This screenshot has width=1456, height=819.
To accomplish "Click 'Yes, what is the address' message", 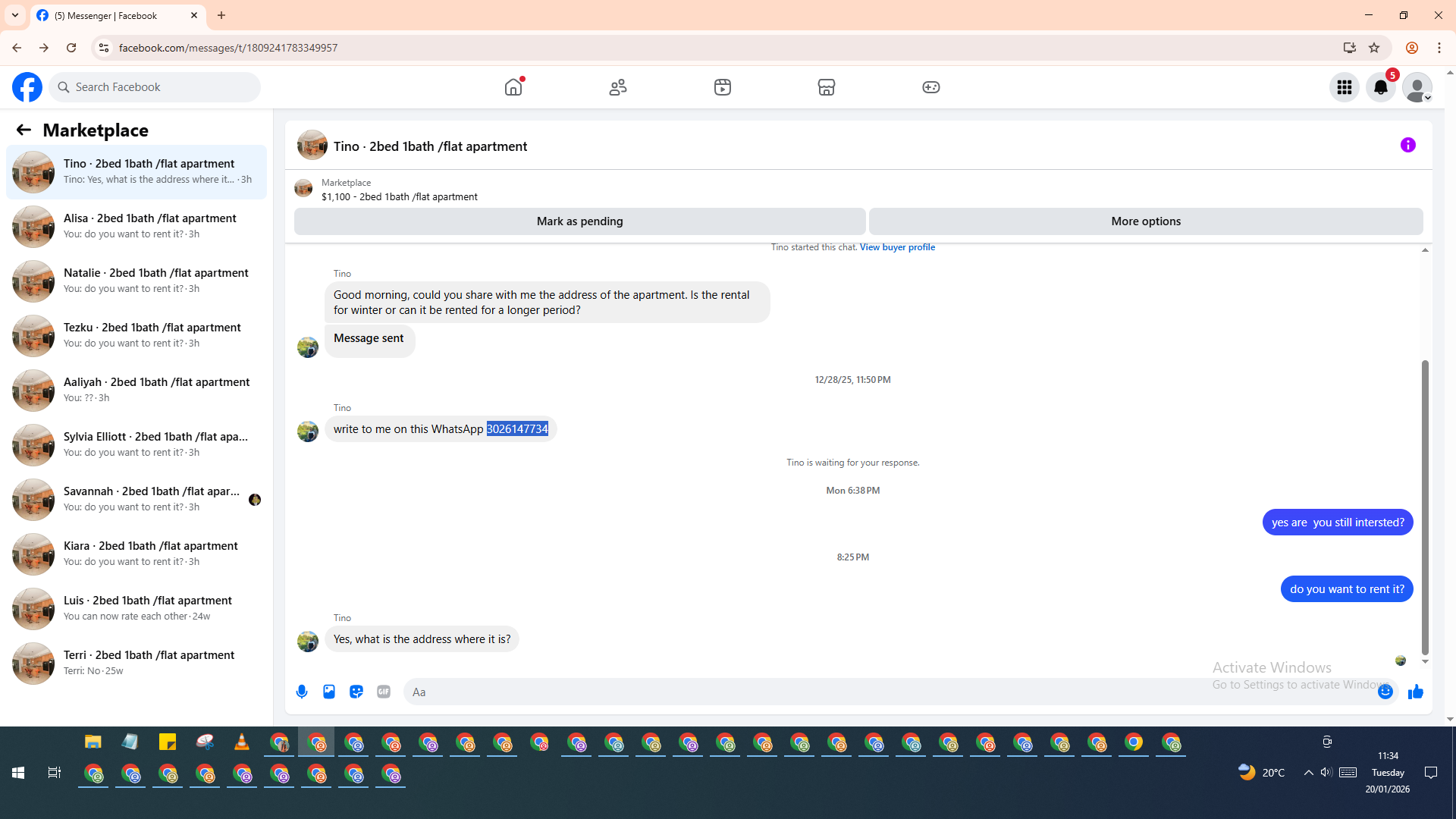I will (422, 639).
